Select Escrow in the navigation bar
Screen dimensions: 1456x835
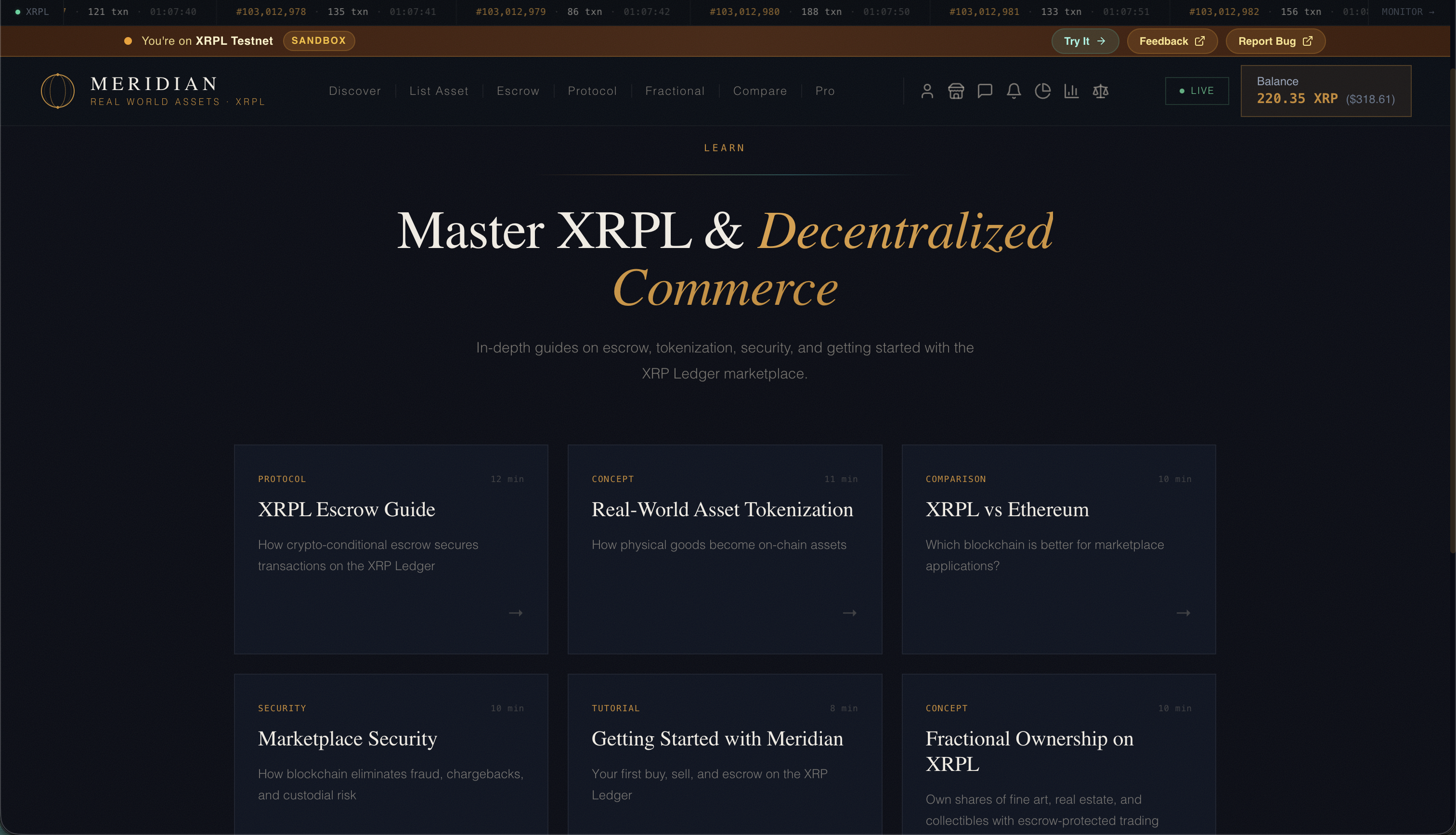tap(518, 91)
